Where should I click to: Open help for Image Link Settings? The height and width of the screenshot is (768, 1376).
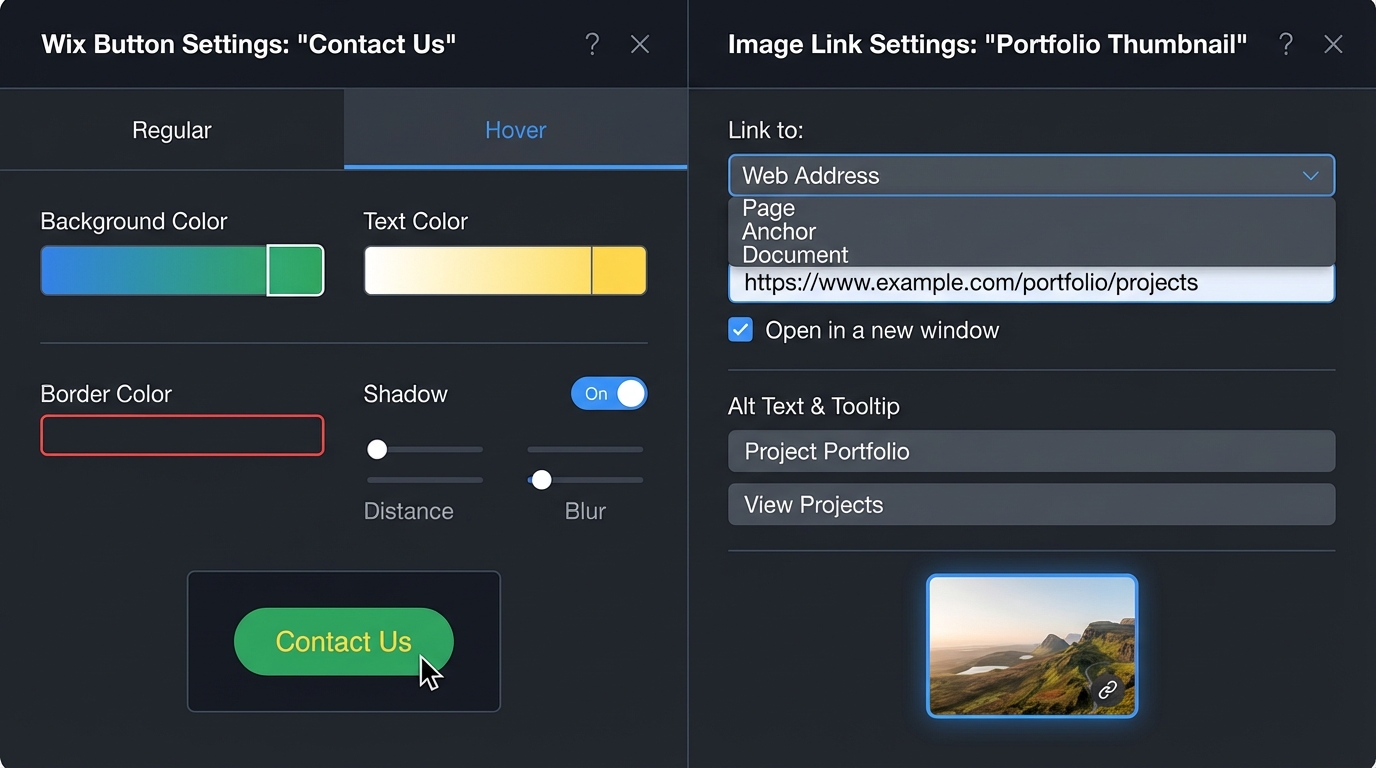point(1286,44)
